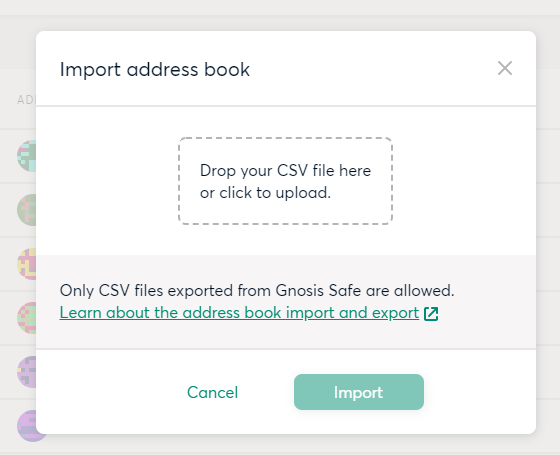Select the pink and mint green identicon avatar

pyautogui.click(x=27, y=318)
